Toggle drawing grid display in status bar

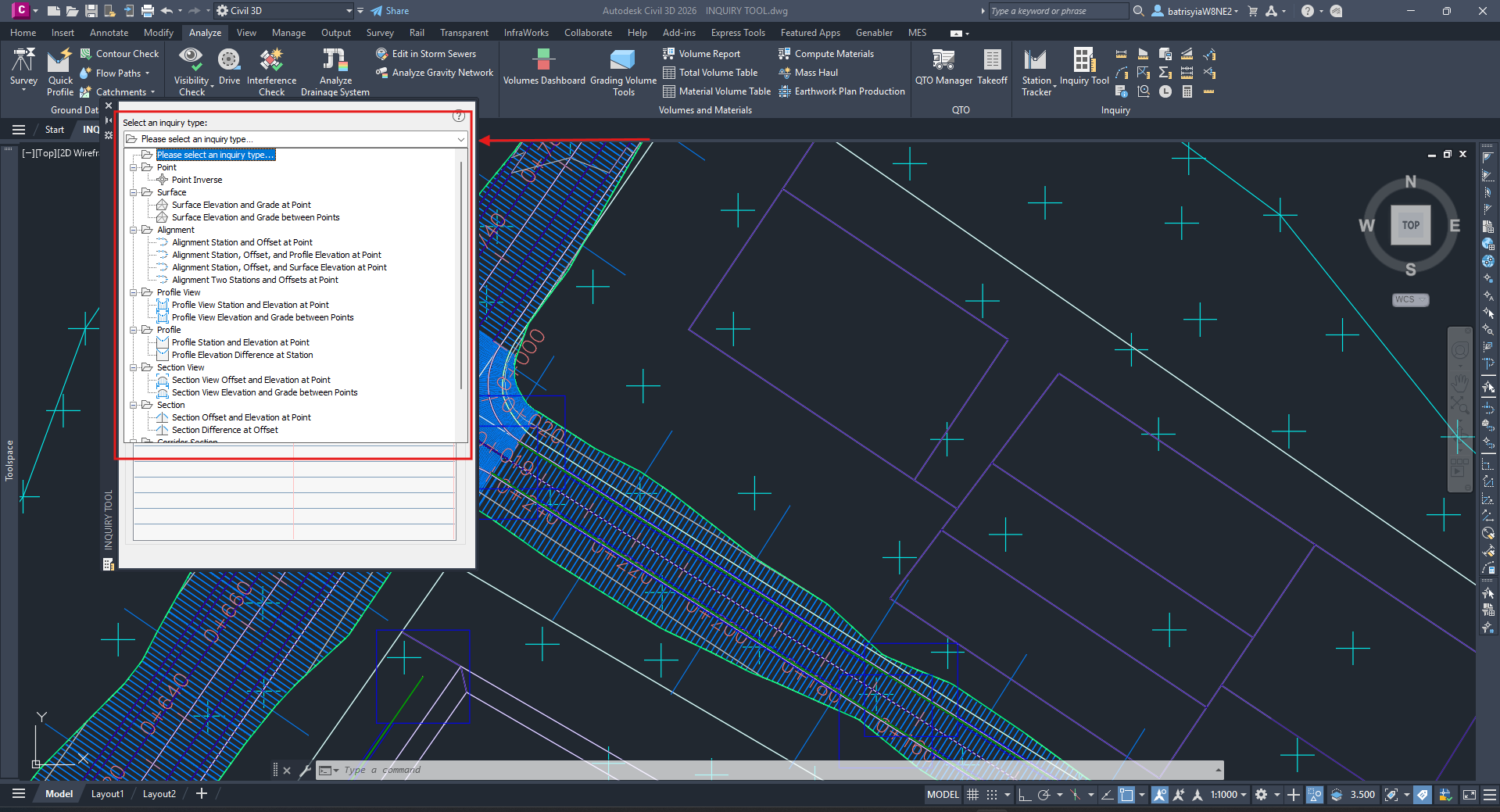[x=972, y=795]
